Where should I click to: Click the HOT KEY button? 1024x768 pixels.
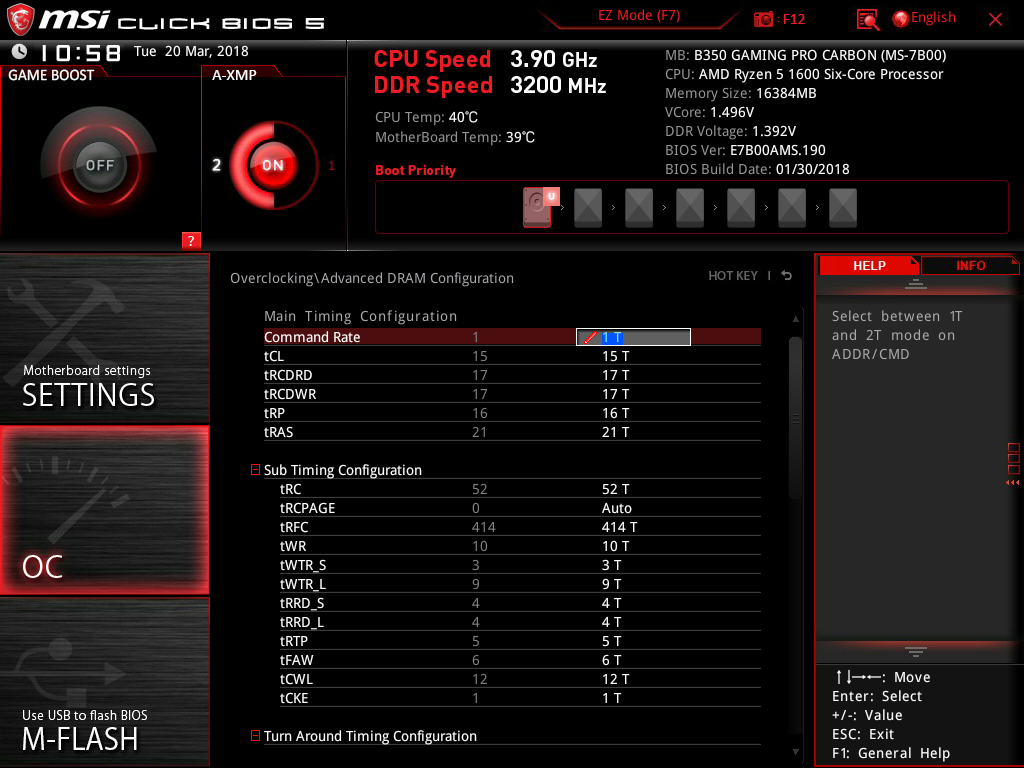pyautogui.click(x=733, y=276)
